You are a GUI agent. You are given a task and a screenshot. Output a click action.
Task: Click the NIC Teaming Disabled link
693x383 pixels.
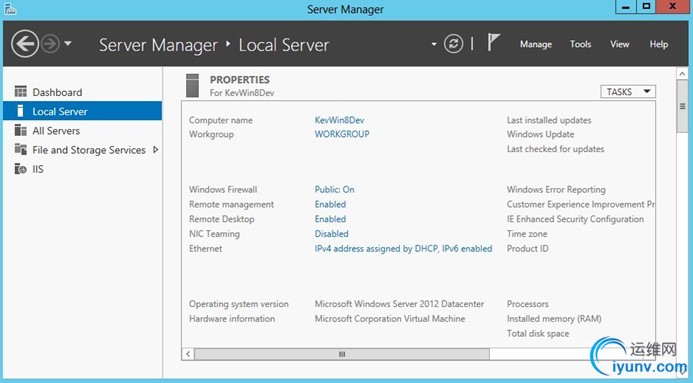[x=331, y=234]
